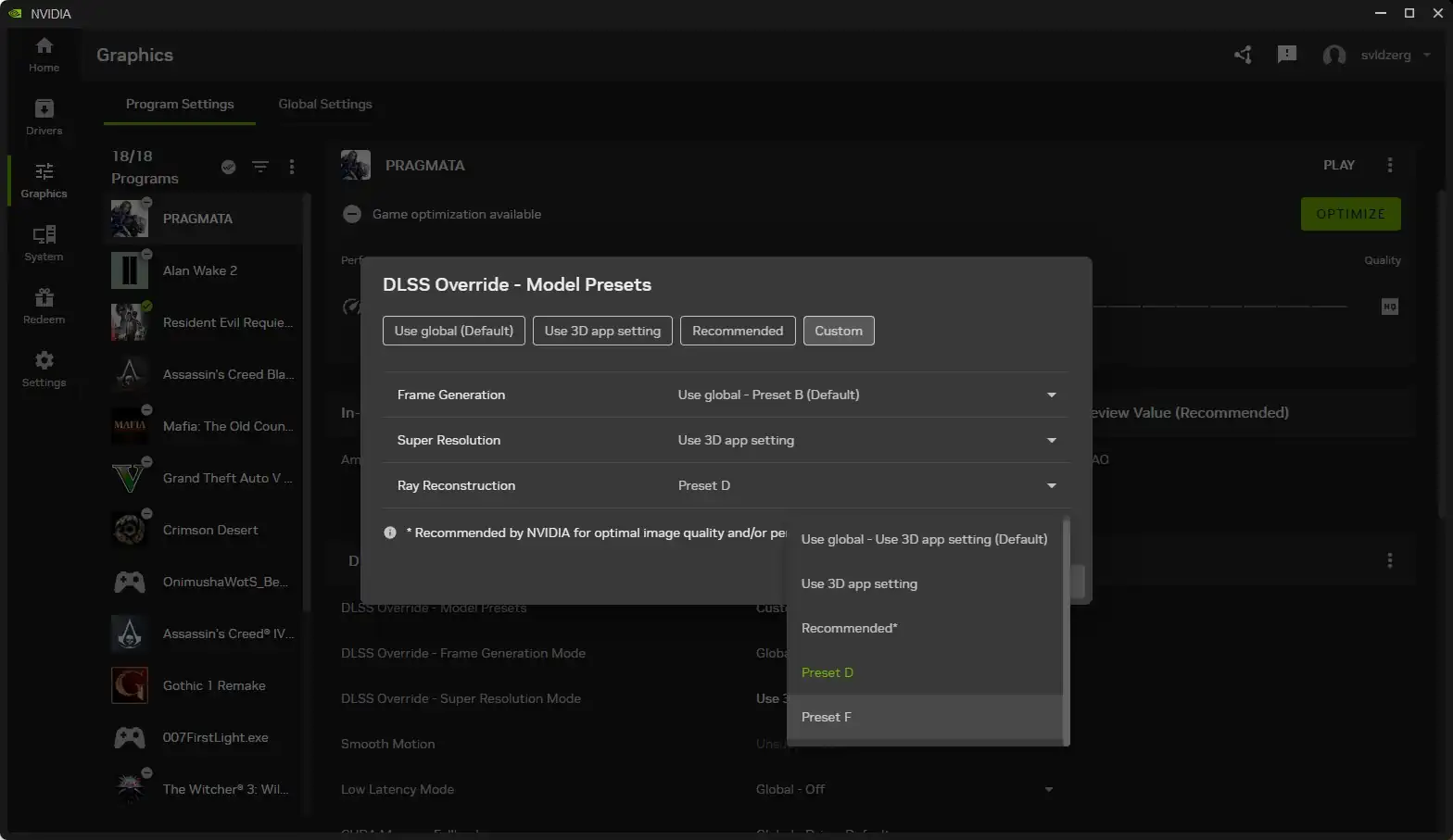Select the Alan Wake 2 program icon
Screen dimensions: 1453x840
(129, 270)
